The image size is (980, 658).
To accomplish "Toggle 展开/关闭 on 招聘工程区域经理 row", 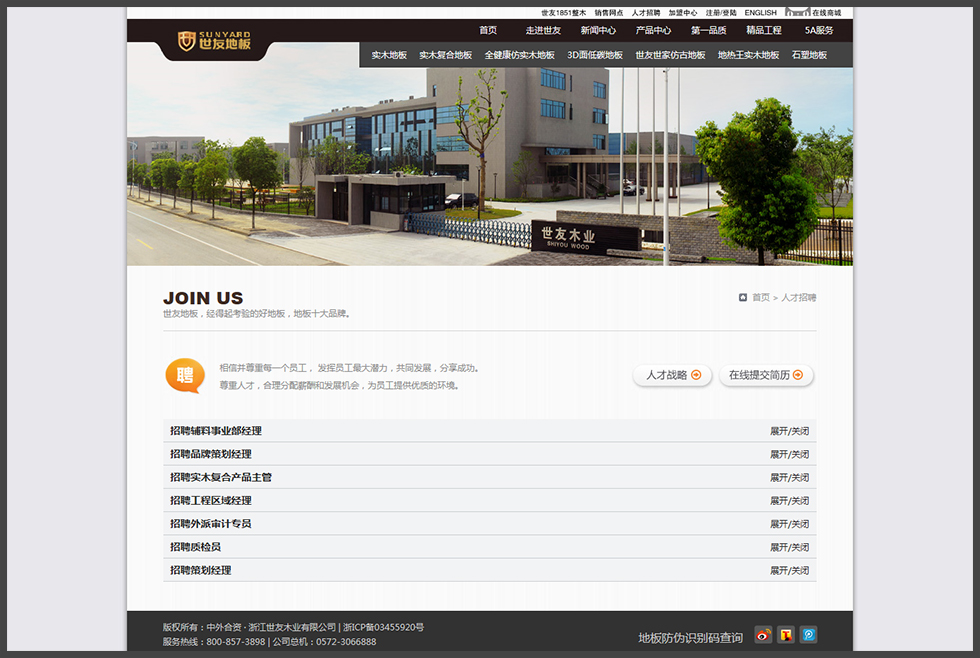I will 789,500.
